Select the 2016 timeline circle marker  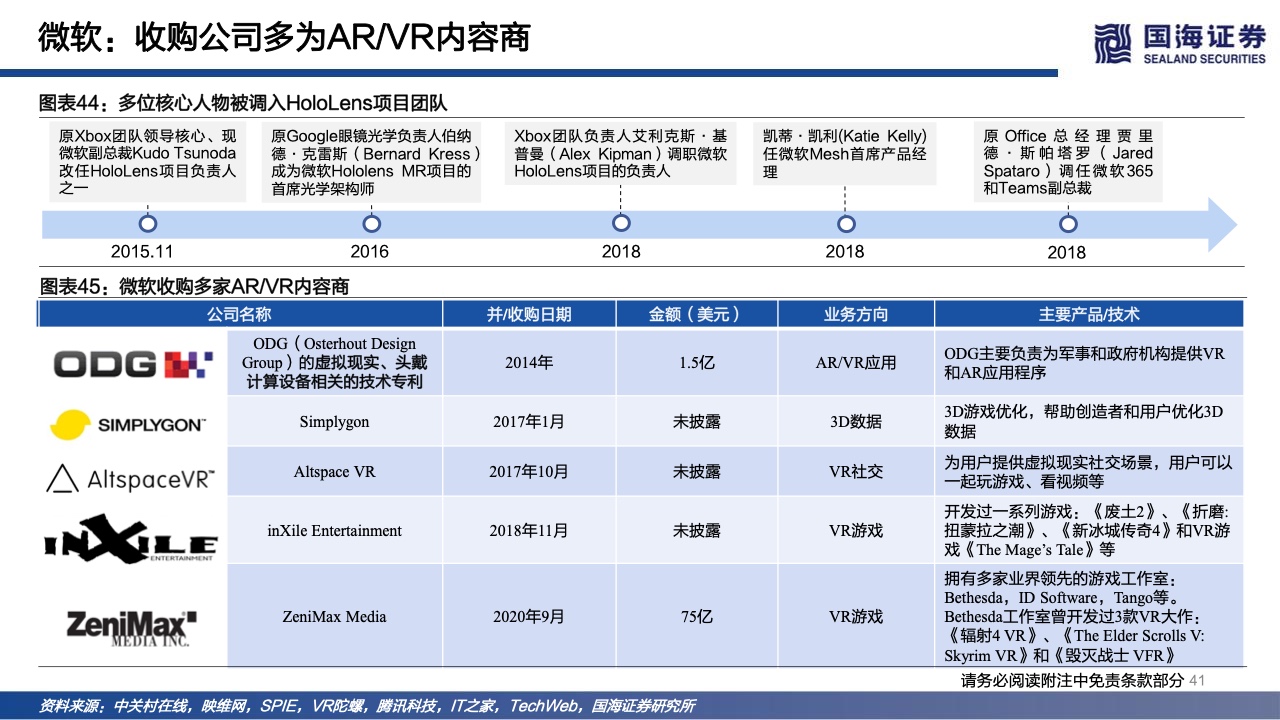tap(371, 224)
